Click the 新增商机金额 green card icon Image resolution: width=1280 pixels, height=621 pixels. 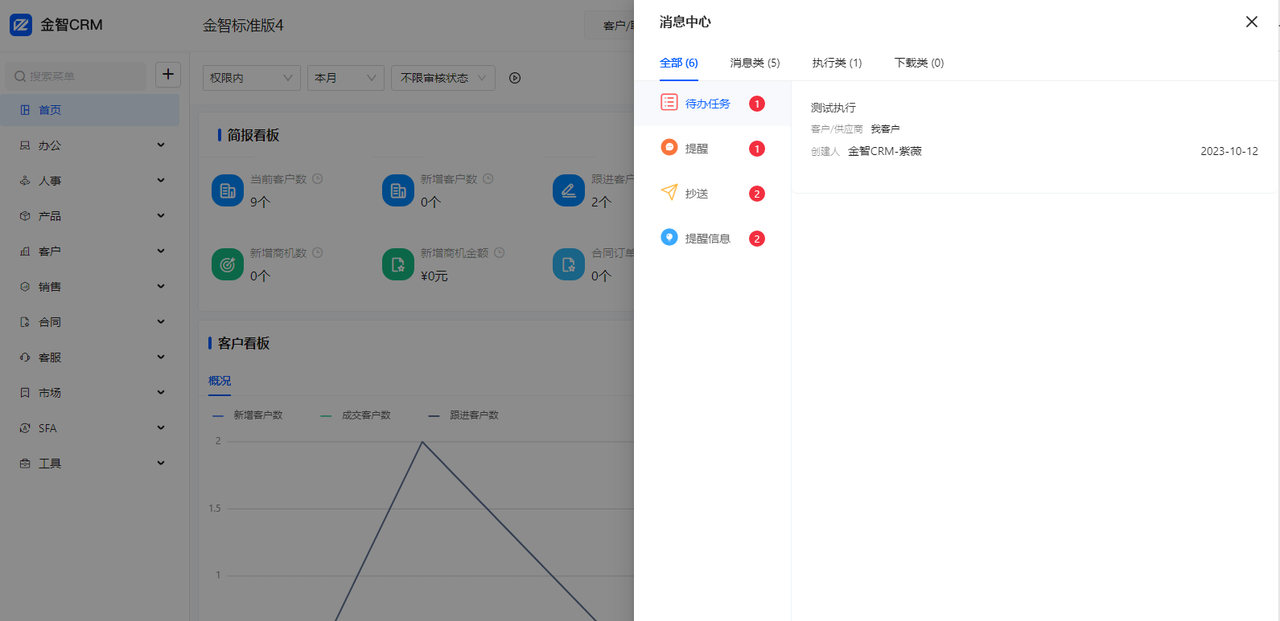(x=398, y=264)
